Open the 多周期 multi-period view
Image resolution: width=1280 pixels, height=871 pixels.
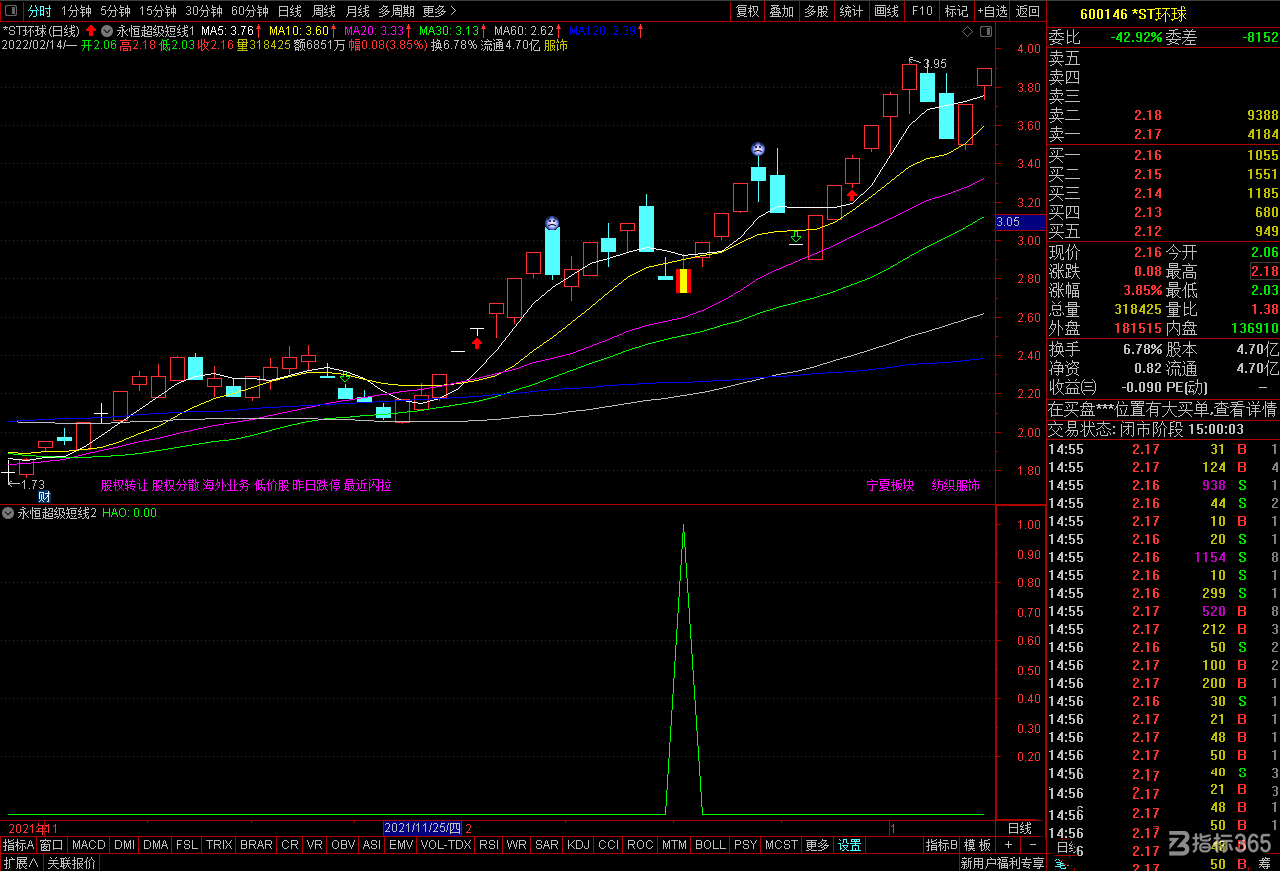(x=396, y=11)
